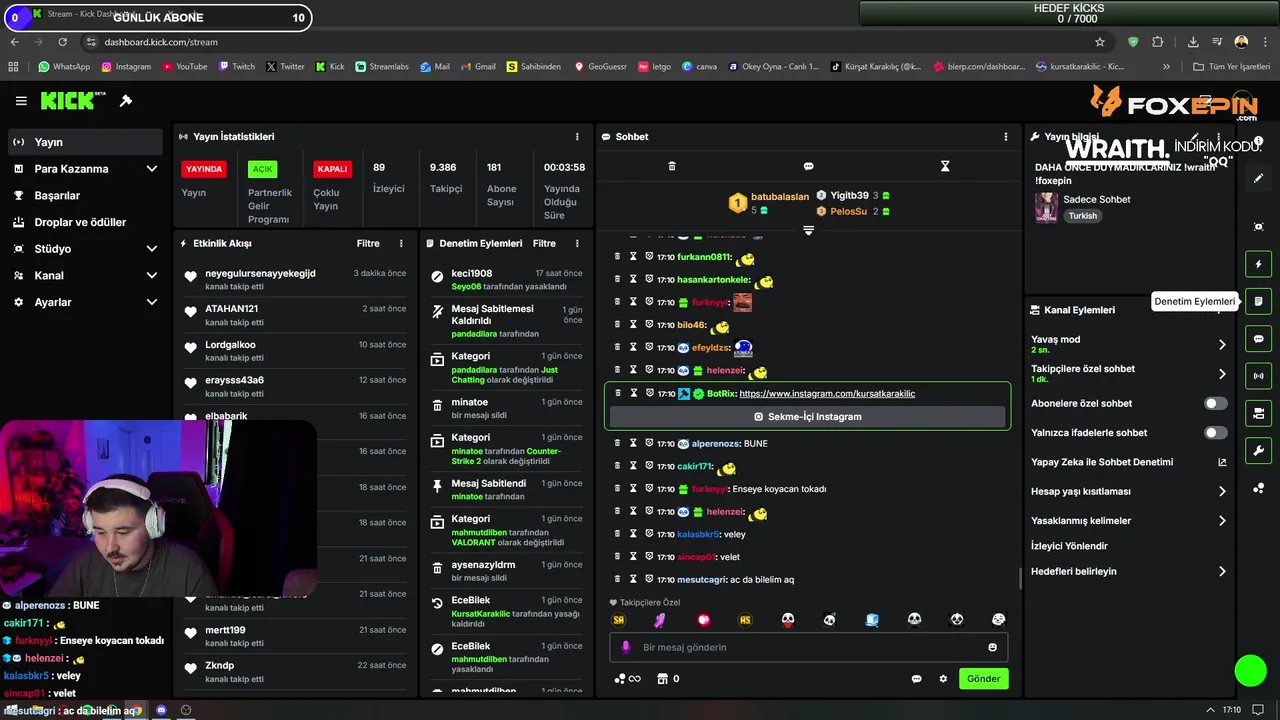
Task: Delete the message from mesutcagri
Action: 617,579
